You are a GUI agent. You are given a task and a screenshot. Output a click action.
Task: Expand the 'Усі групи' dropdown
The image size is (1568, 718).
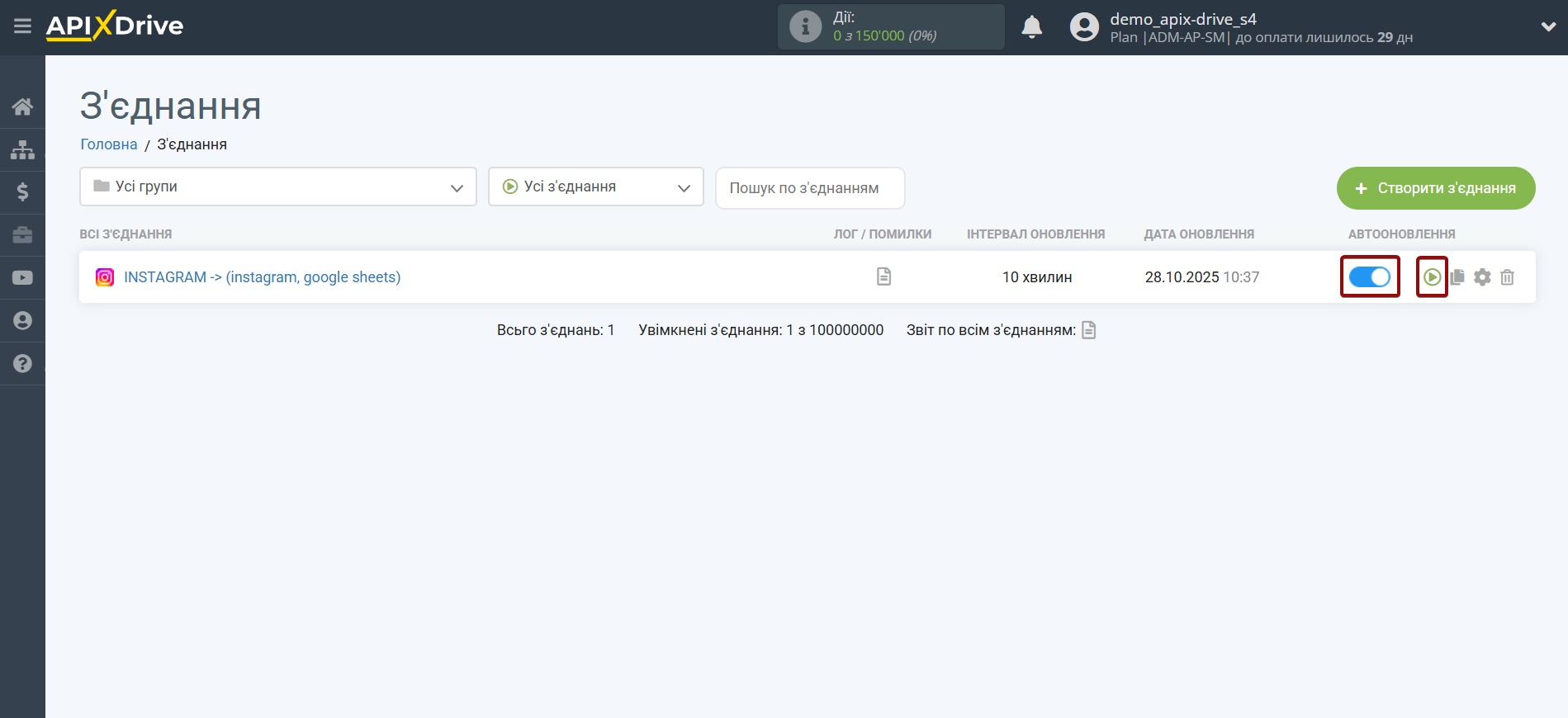coord(277,187)
